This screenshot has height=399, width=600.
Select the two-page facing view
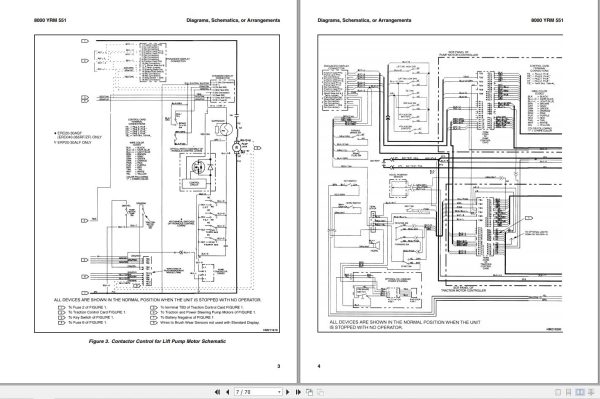pos(580,392)
